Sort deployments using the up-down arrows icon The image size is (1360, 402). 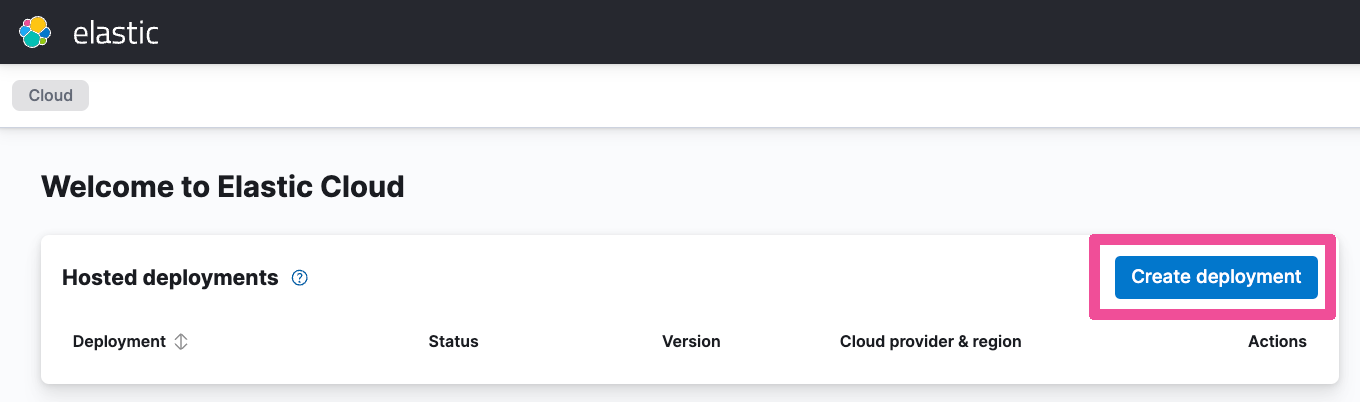point(181,341)
